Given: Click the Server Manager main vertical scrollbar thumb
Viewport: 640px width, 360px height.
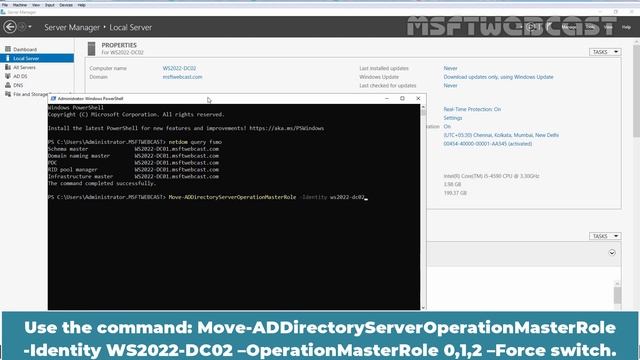Looking at the screenshot, I should click(636, 91).
